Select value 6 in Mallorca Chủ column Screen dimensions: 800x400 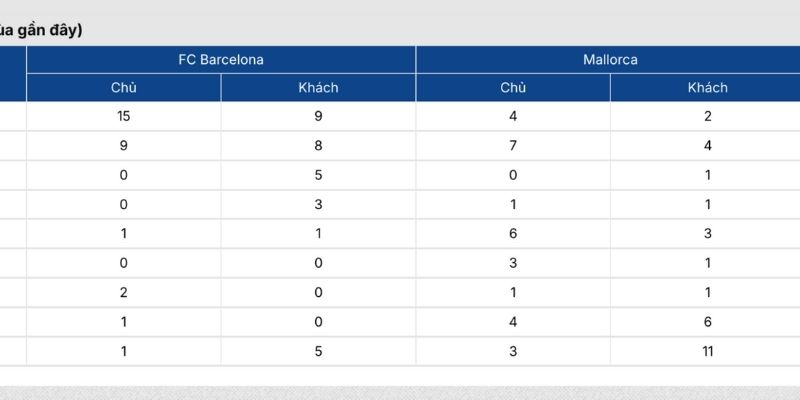[x=513, y=233]
